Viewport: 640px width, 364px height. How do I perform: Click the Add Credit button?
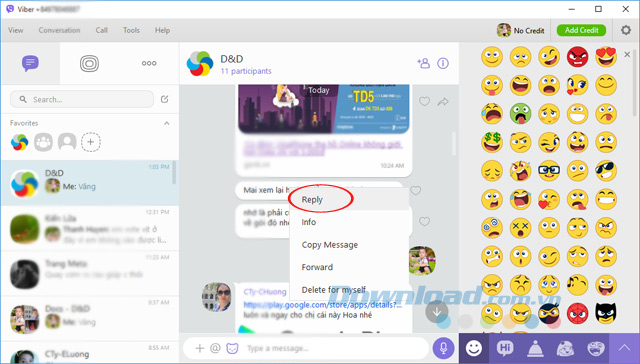point(582,30)
